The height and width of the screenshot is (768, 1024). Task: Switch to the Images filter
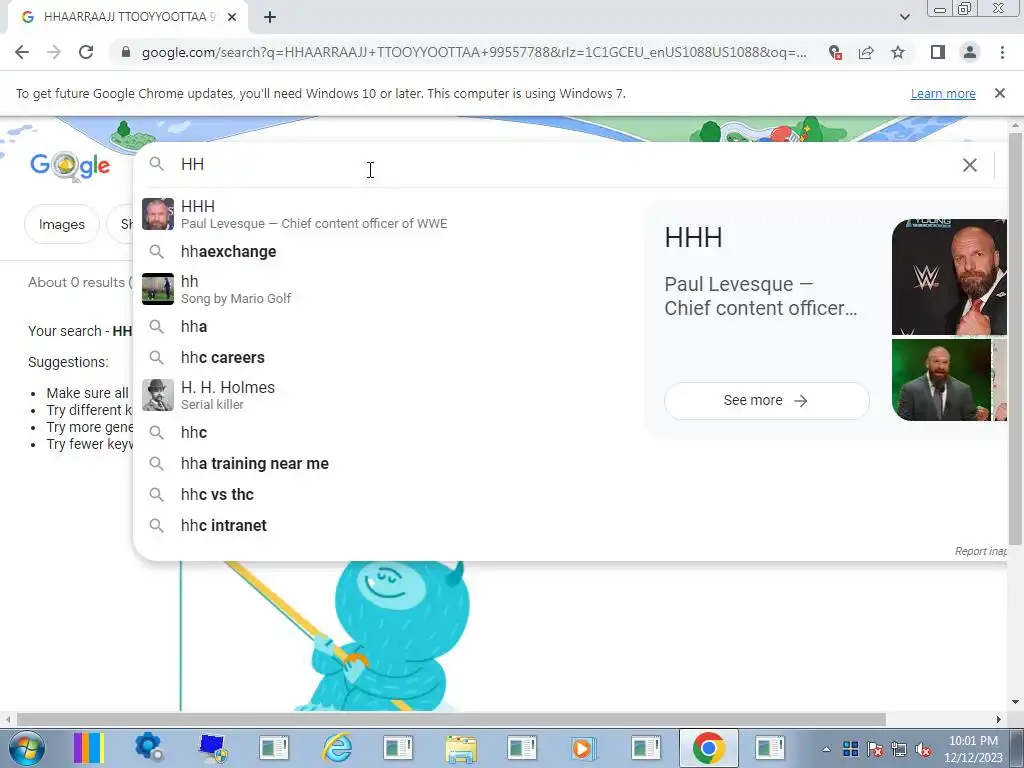(61, 225)
